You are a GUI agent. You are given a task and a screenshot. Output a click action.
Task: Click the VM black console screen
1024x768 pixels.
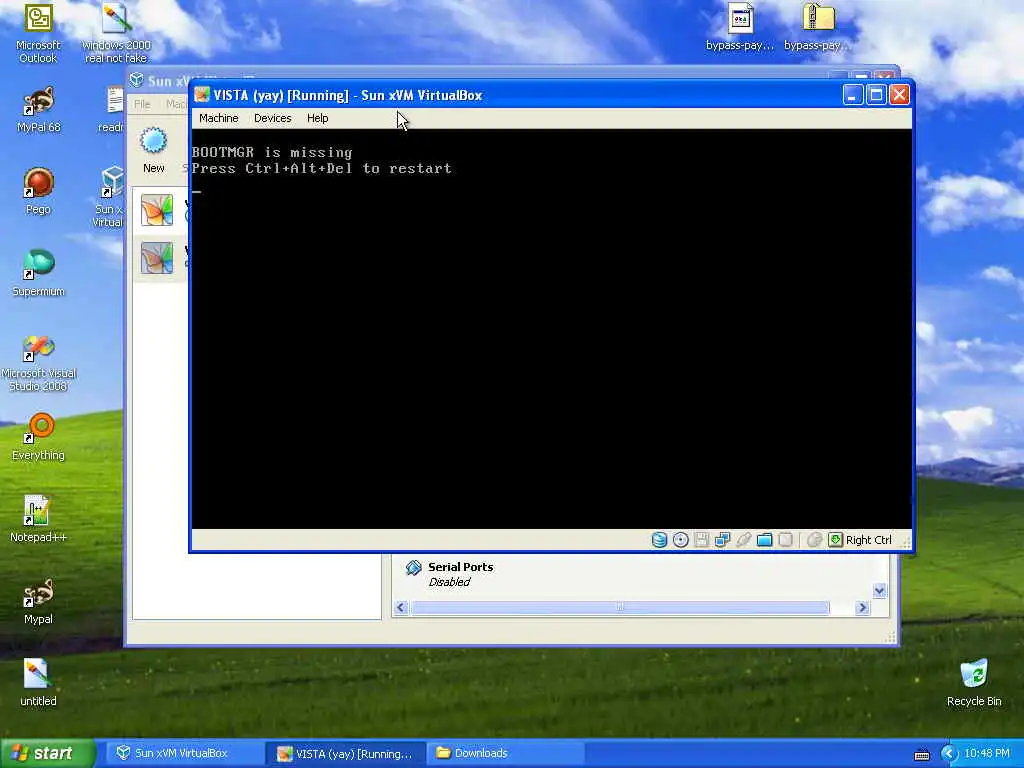tap(551, 328)
